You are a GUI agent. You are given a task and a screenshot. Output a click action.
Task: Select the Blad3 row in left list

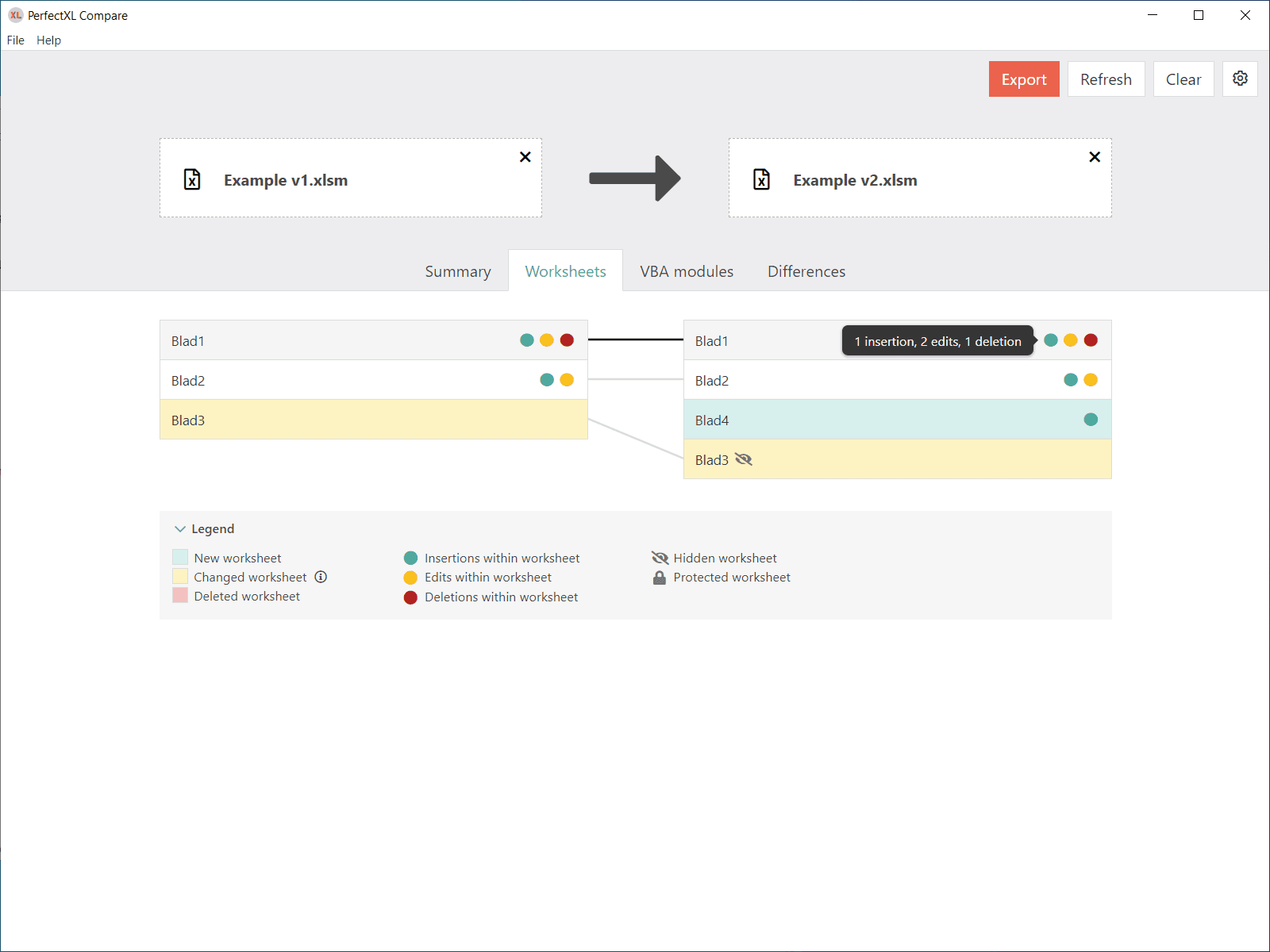pos(373,420)
